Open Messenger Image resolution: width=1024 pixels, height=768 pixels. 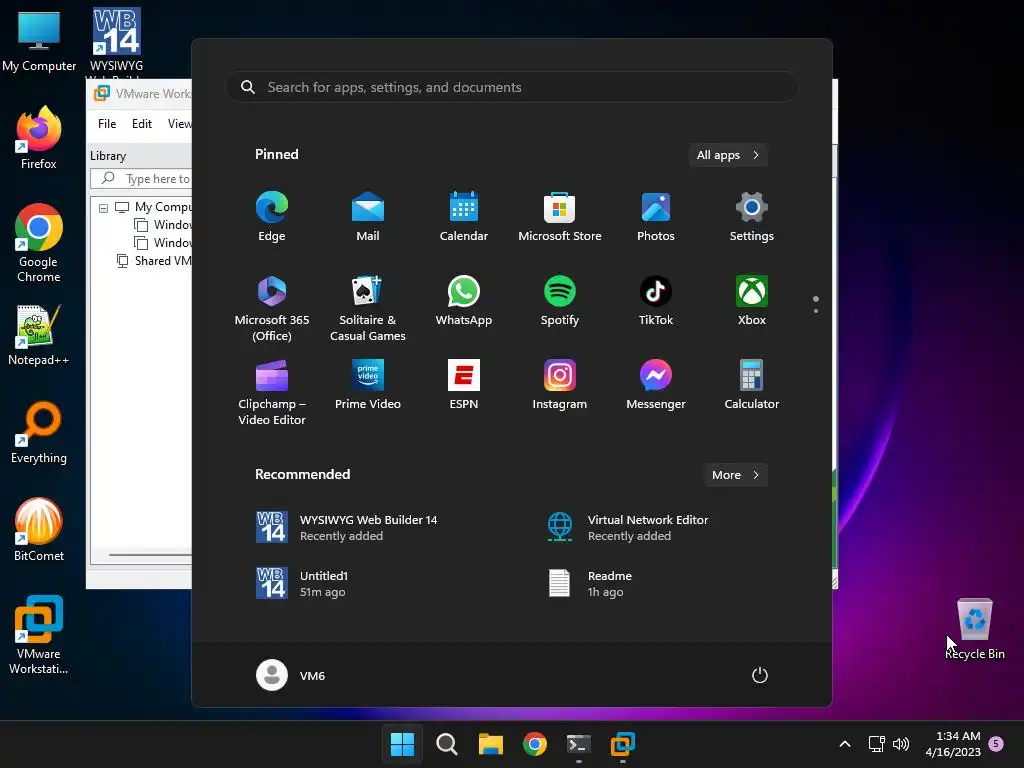point(656,385)
